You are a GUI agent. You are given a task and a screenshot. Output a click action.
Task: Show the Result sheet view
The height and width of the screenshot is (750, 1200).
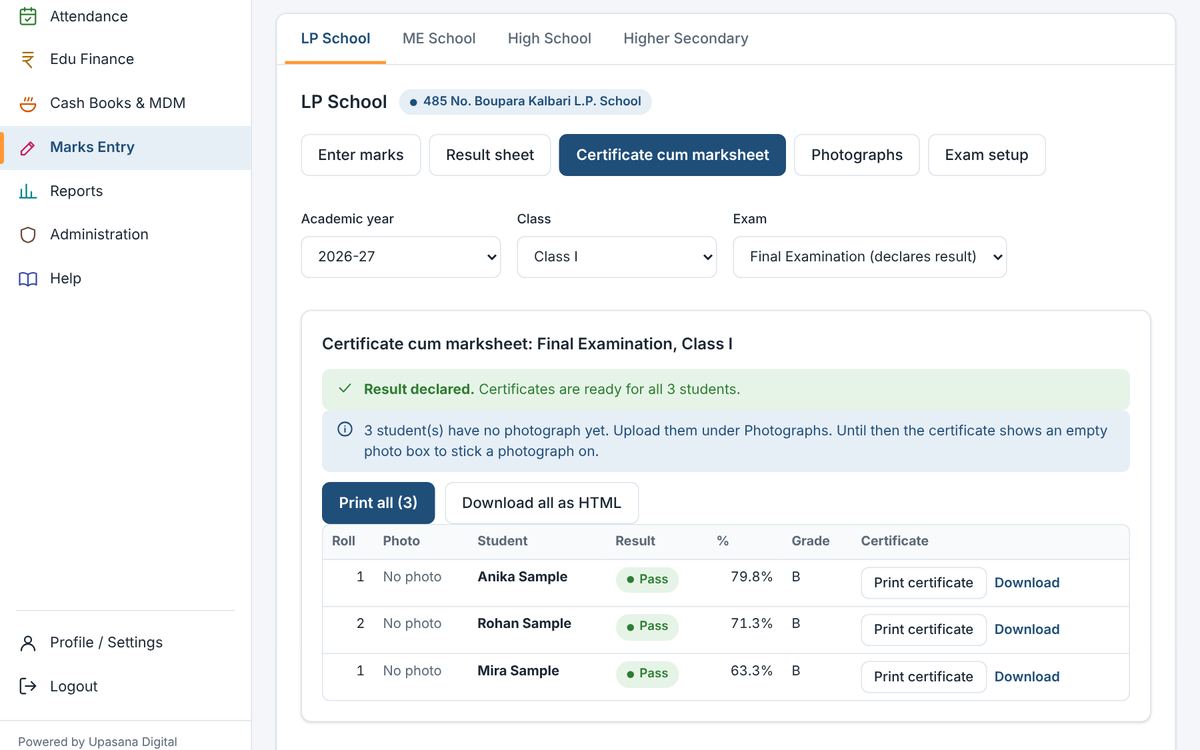tap(490, 155)
